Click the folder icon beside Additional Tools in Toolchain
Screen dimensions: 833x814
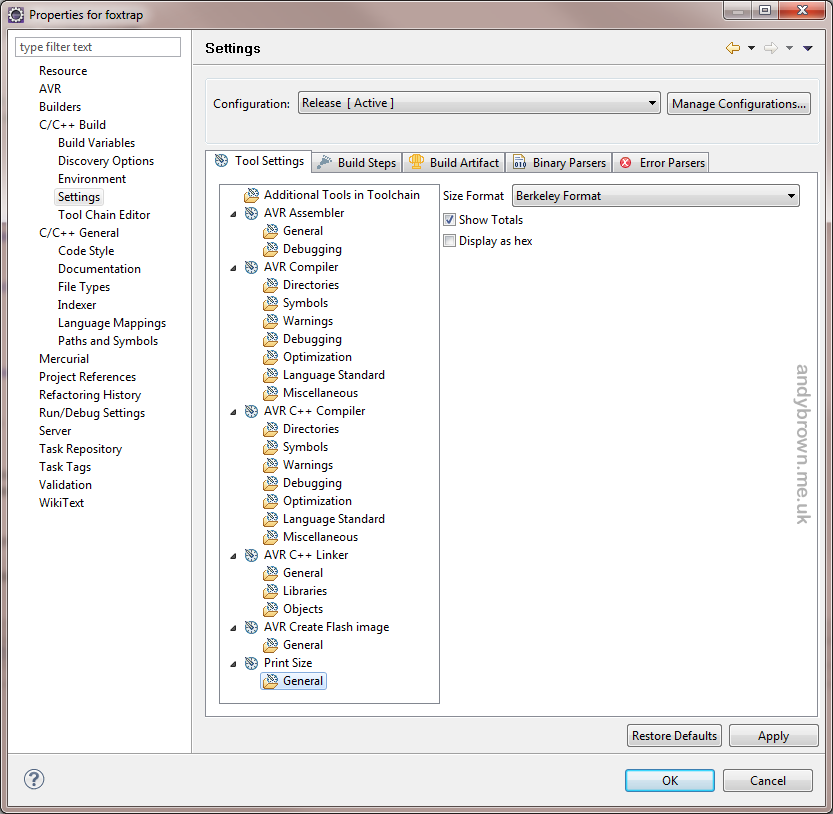[251, 195]
